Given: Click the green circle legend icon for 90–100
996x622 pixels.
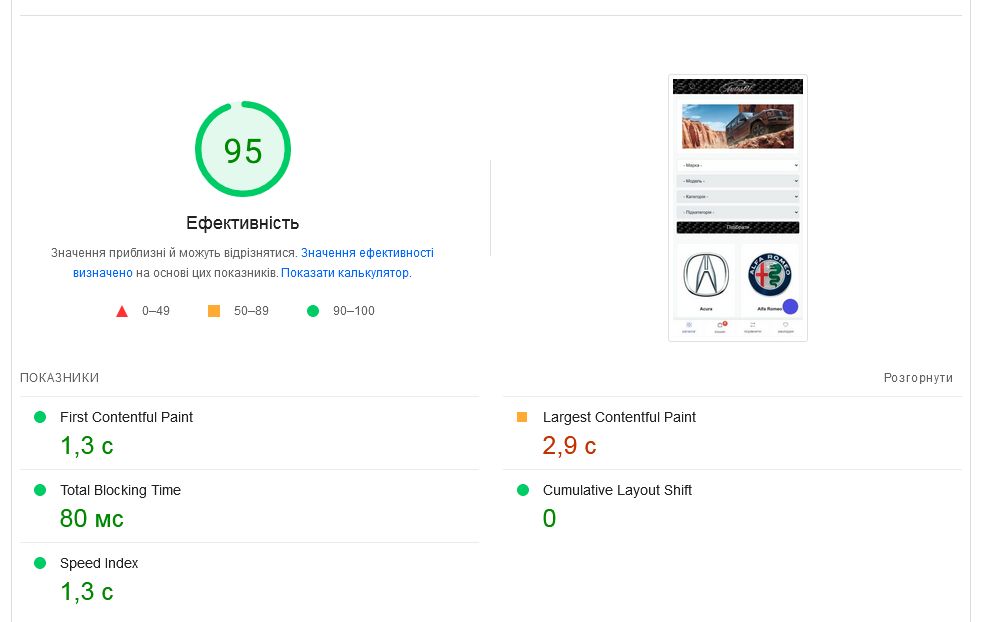Looking at the screenshot, I should (313, 311).
